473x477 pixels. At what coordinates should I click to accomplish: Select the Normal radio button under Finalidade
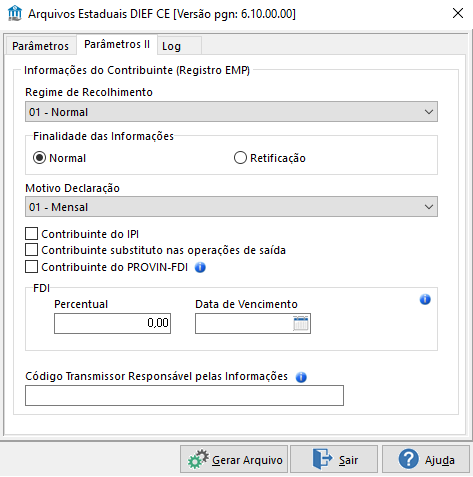coord(39,158)
